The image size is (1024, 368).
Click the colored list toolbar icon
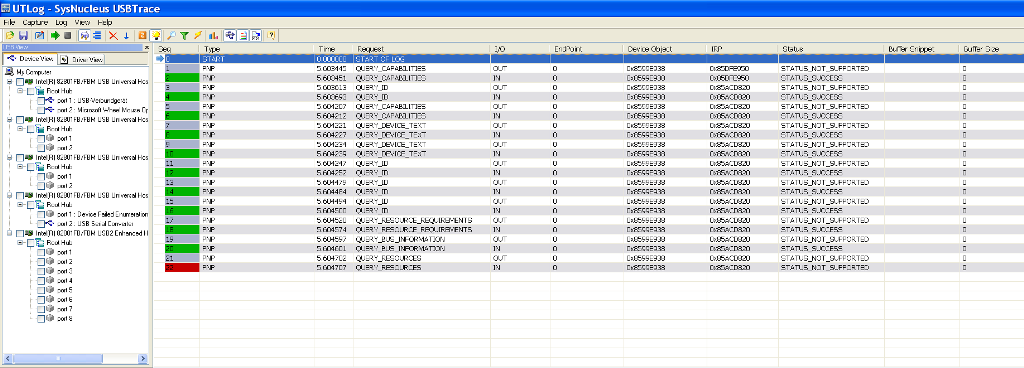click(x=243, y=35)
